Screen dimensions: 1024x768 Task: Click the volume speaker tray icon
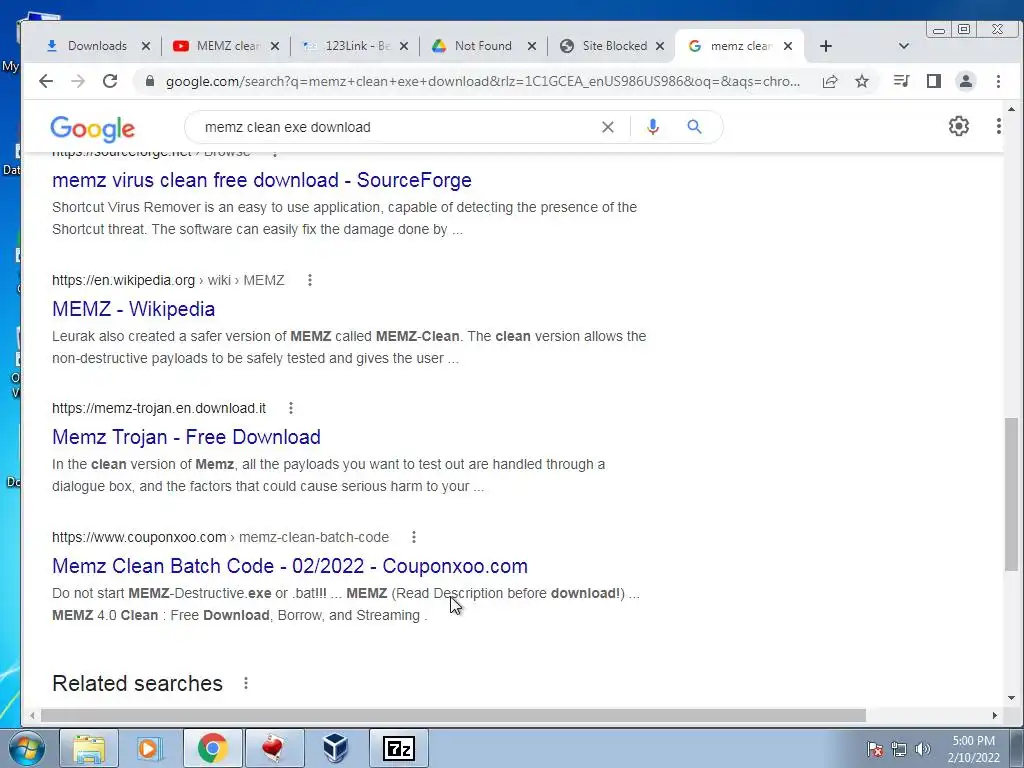point(923,749)
